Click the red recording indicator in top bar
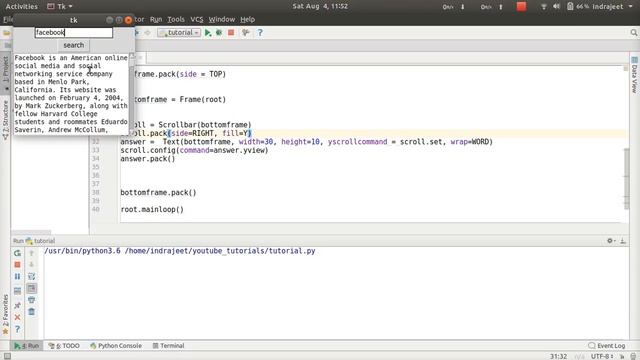Image resolution: width=640 pixels, height=360 pixels. 521,7
